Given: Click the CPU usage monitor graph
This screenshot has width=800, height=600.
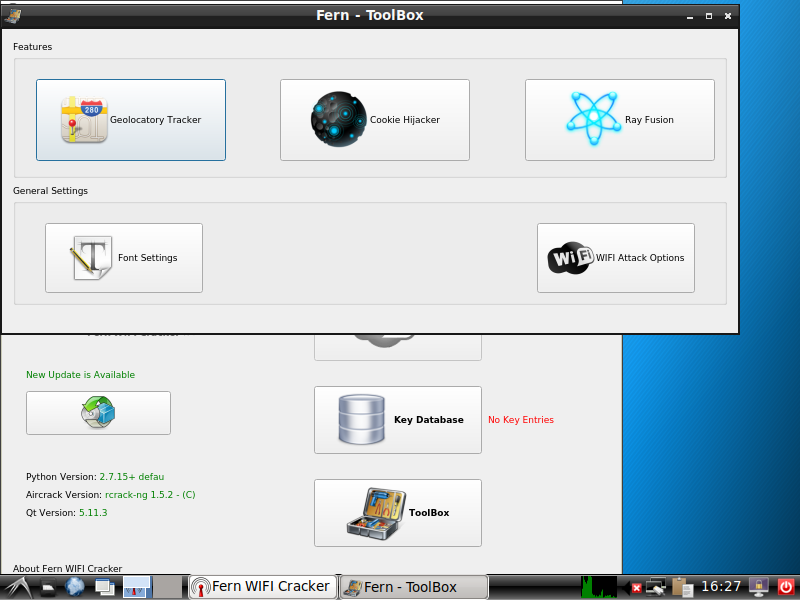Looking at the screenshot, I should (600, 587).
